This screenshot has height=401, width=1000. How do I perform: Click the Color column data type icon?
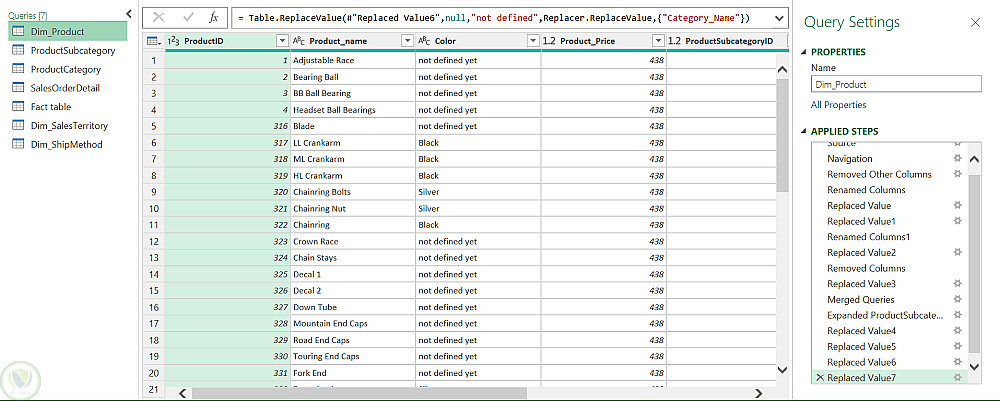(x=424, y=41)
